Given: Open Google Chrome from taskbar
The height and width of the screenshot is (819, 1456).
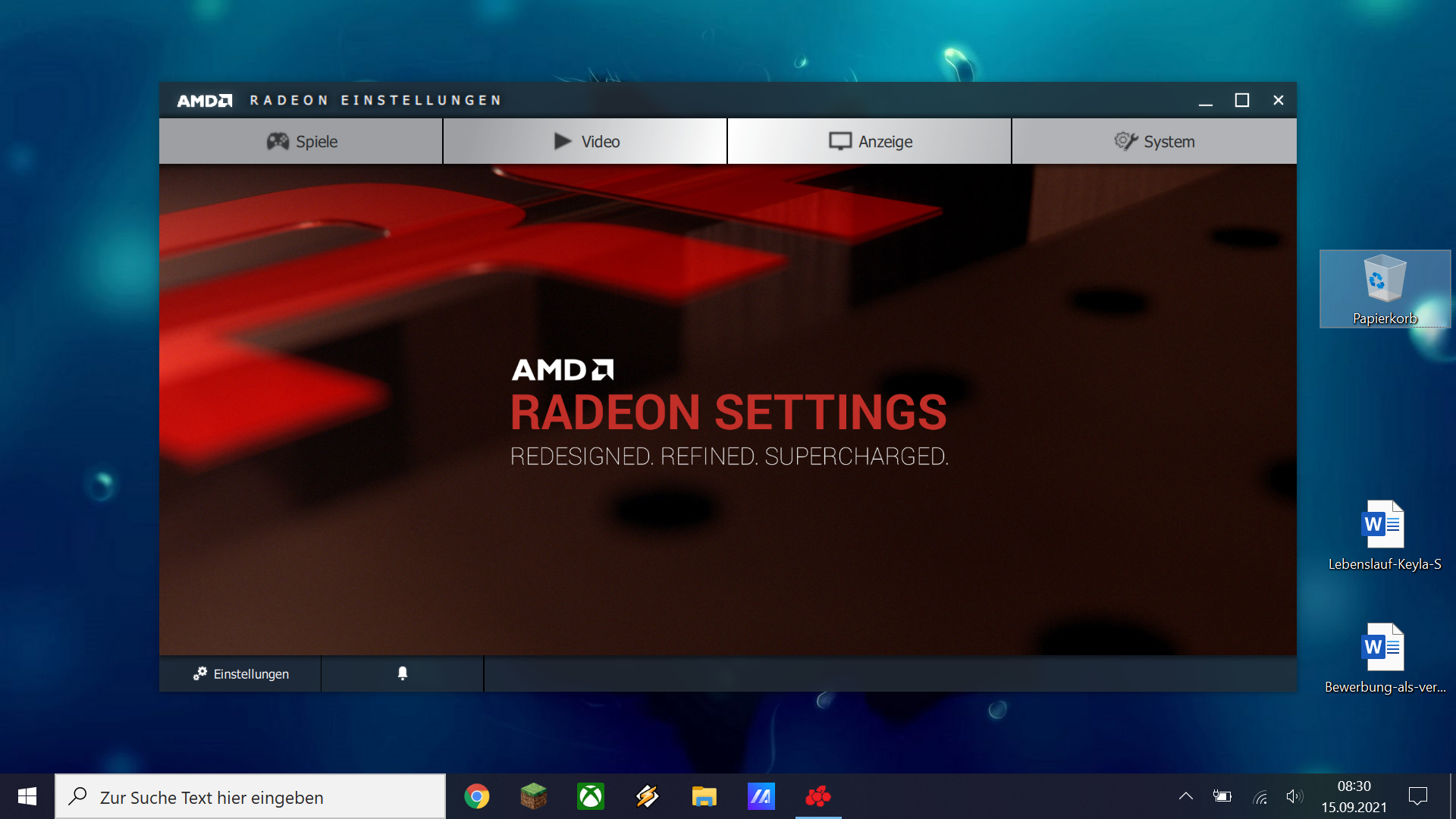Looking at the screenshot, I should point(477,796).
